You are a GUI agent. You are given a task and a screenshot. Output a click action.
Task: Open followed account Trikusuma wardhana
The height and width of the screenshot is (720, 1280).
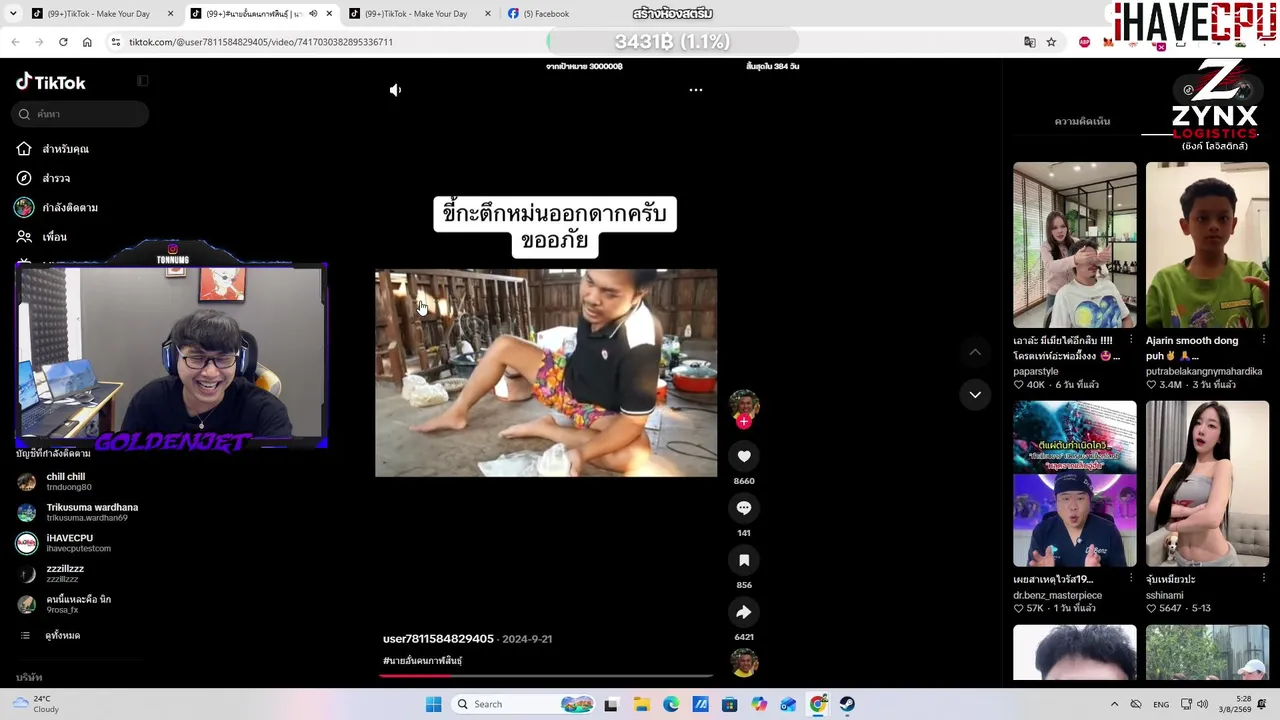78,512
